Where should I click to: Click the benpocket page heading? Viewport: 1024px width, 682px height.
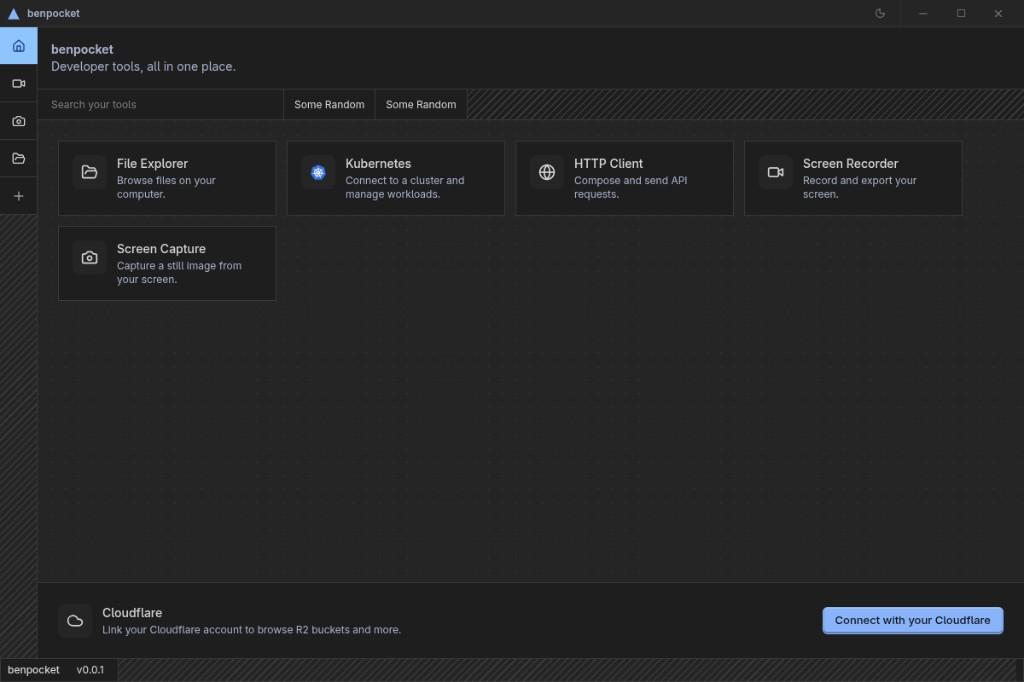[82, 49]
